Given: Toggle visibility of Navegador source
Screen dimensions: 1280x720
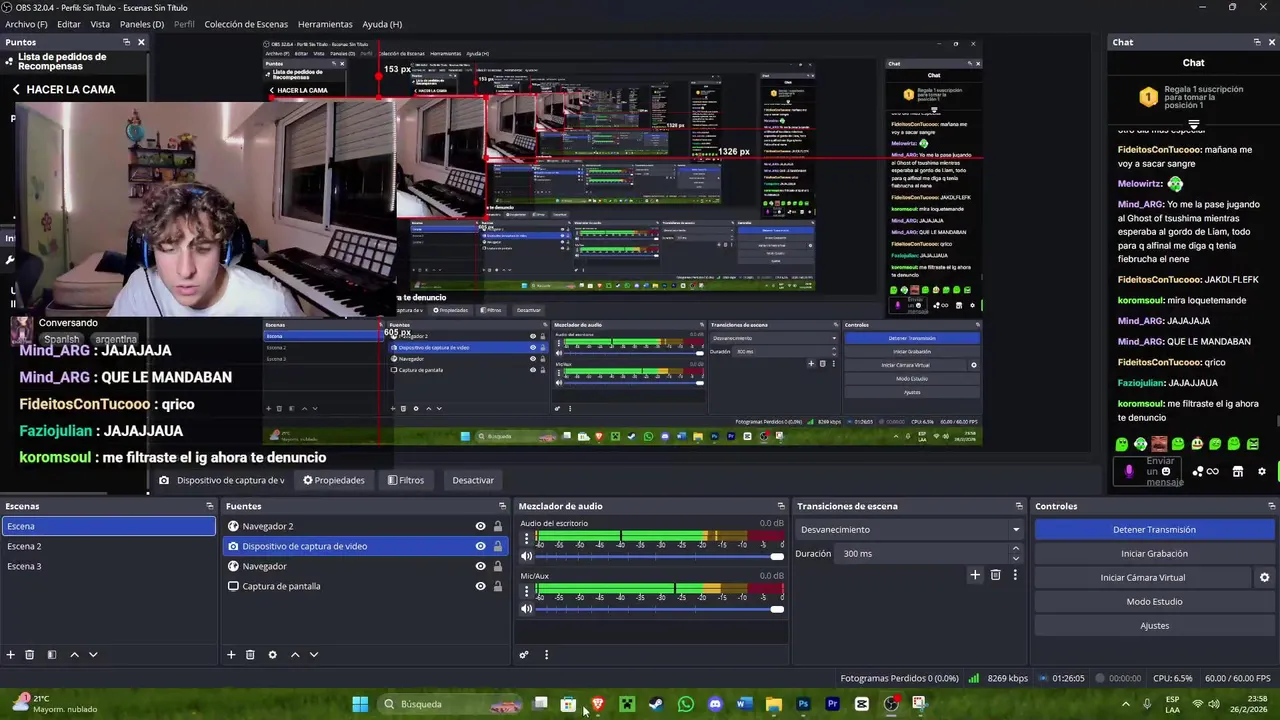Looking at the screenshot, I should click(x=480, y=566).
